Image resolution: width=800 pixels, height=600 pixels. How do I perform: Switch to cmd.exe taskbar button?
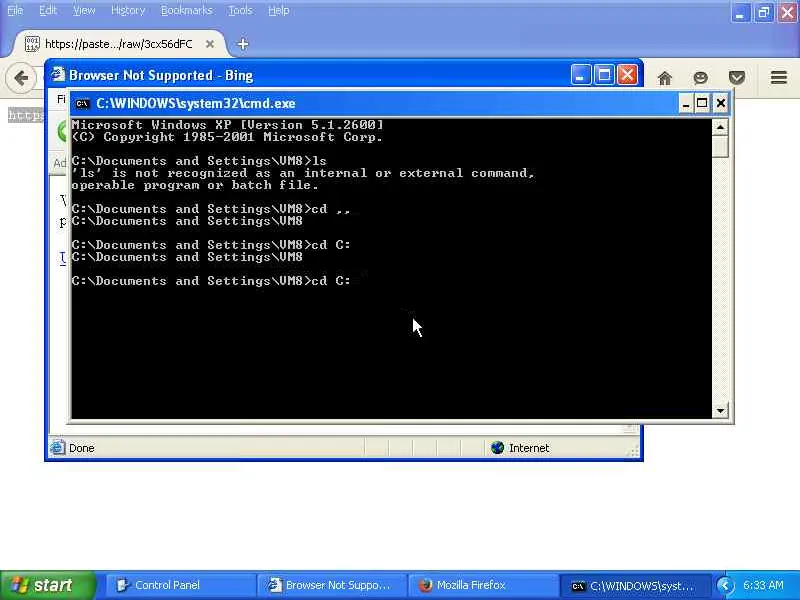pyautogui.click(x=634, y=585)
